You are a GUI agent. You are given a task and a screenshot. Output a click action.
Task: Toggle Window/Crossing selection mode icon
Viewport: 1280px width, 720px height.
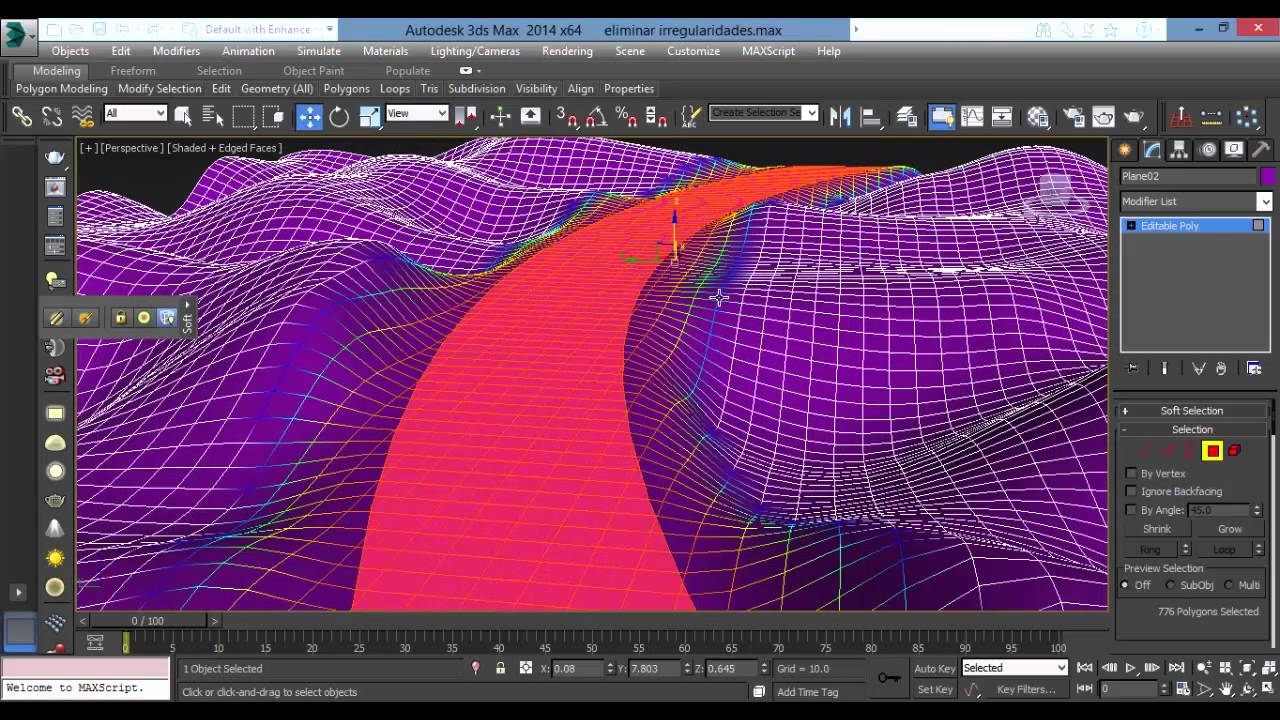273,117
